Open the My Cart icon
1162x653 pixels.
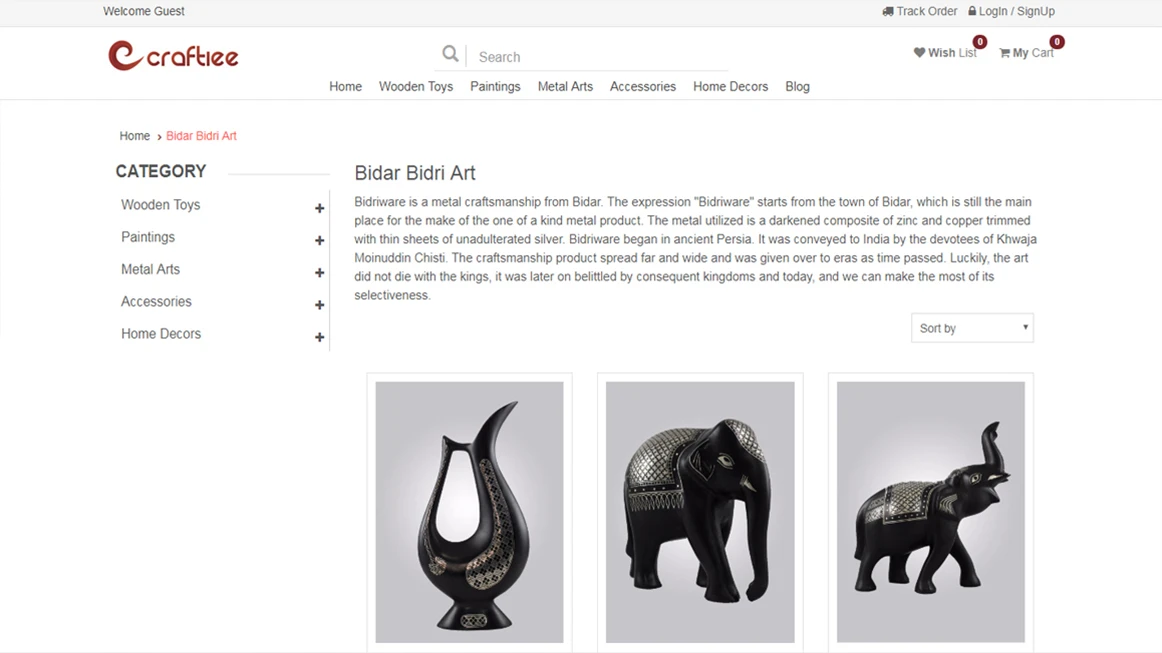pyautogui.click(x=1005, y=53)
